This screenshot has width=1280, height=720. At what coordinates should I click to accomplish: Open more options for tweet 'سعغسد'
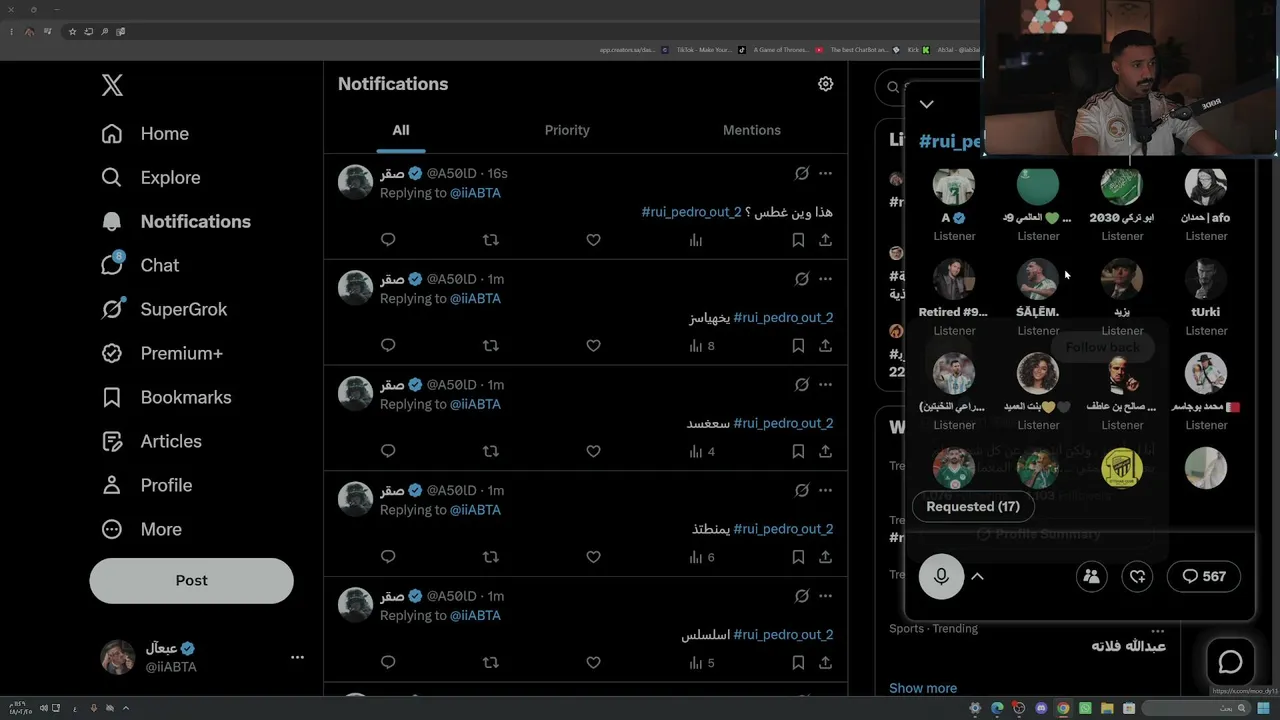pyautogui.click(x=825, y=385)
